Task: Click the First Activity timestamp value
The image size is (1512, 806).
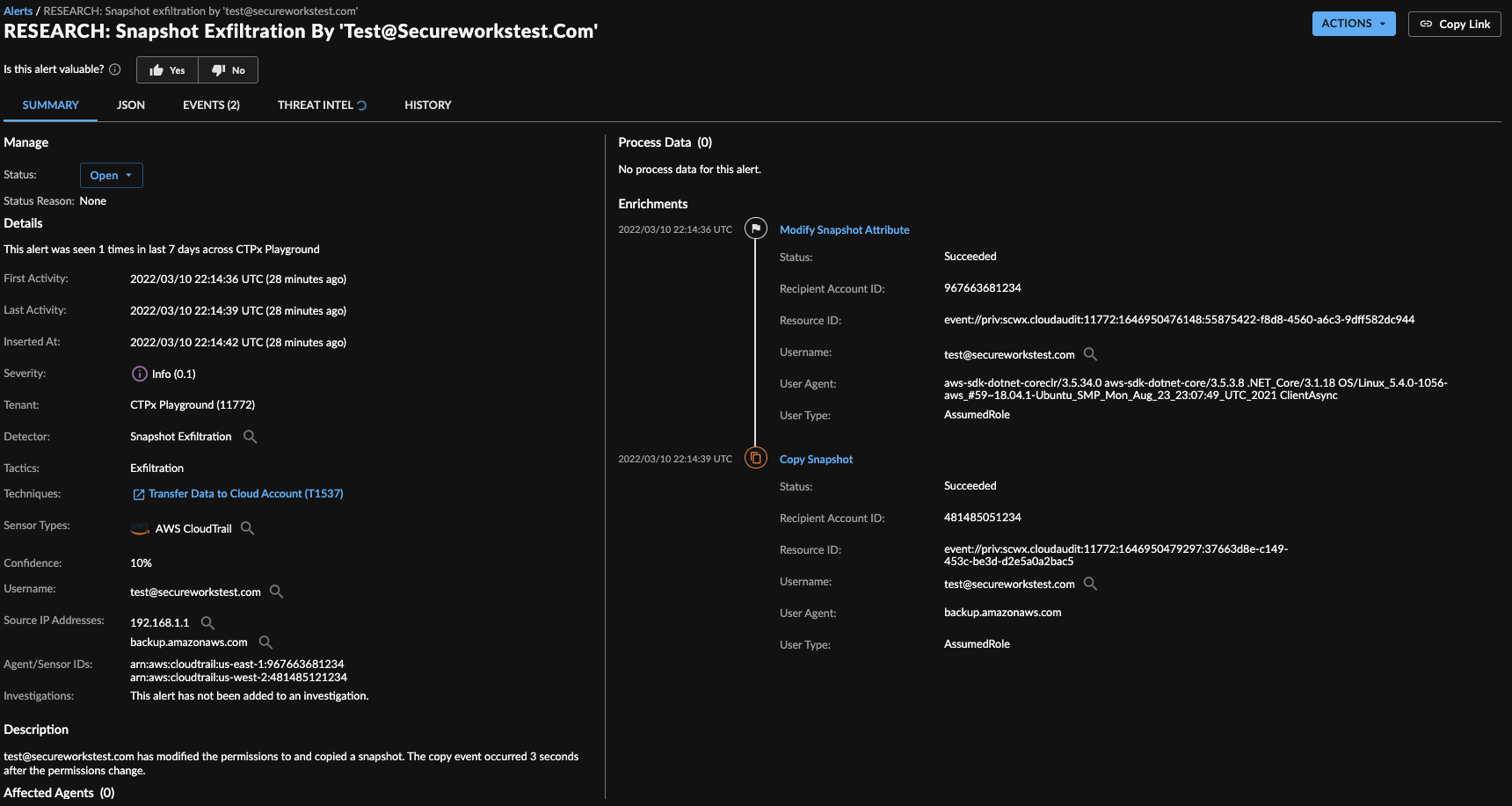Action: point(238,280)
